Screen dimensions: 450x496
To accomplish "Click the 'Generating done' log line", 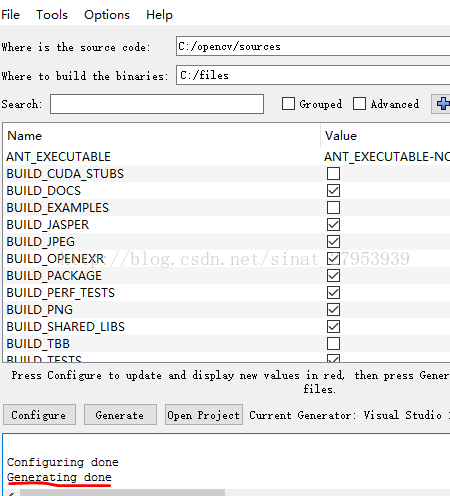I will click(x=59, y=477).
